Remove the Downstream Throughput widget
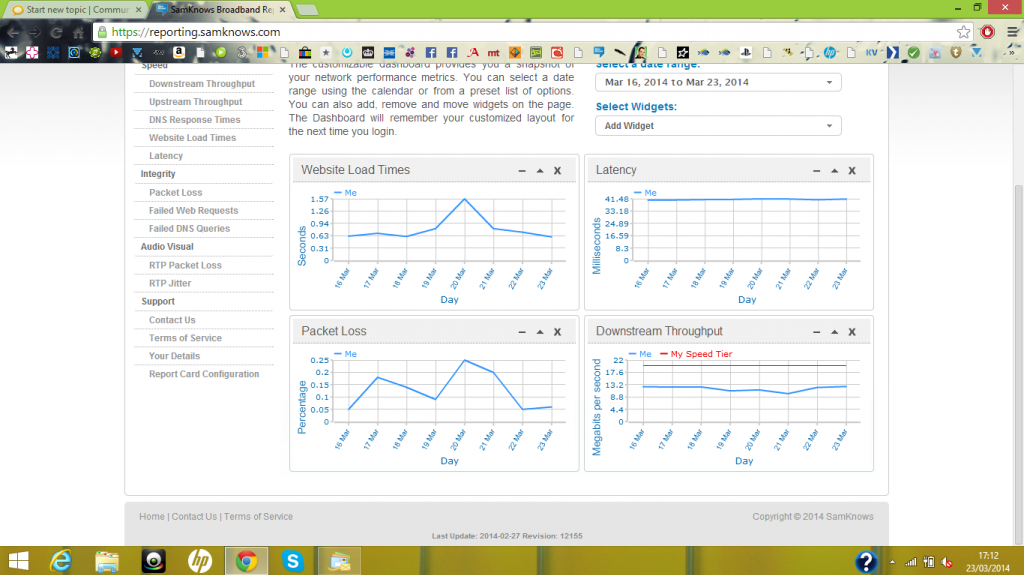Screen dimensions: 1024x575 [x=852, y=332]
